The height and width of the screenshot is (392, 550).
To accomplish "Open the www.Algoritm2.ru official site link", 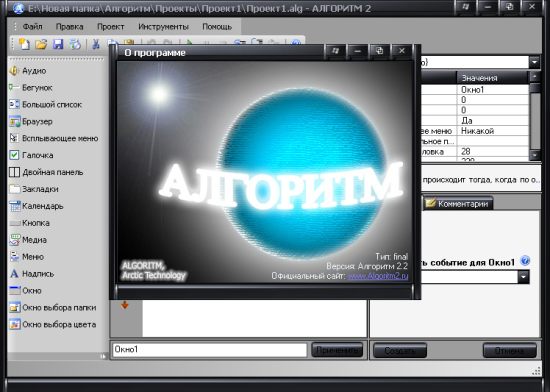I will point(378,276).
